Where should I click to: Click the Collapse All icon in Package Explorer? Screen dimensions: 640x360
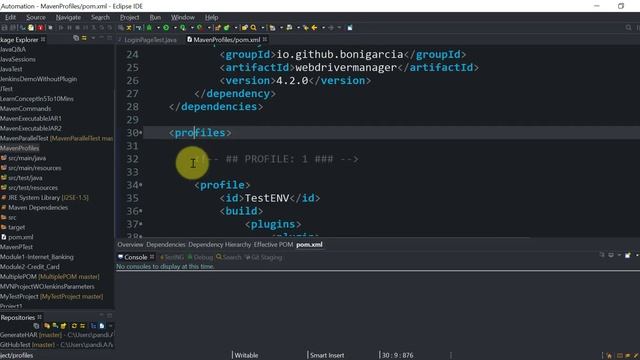(x=76, y=38)
